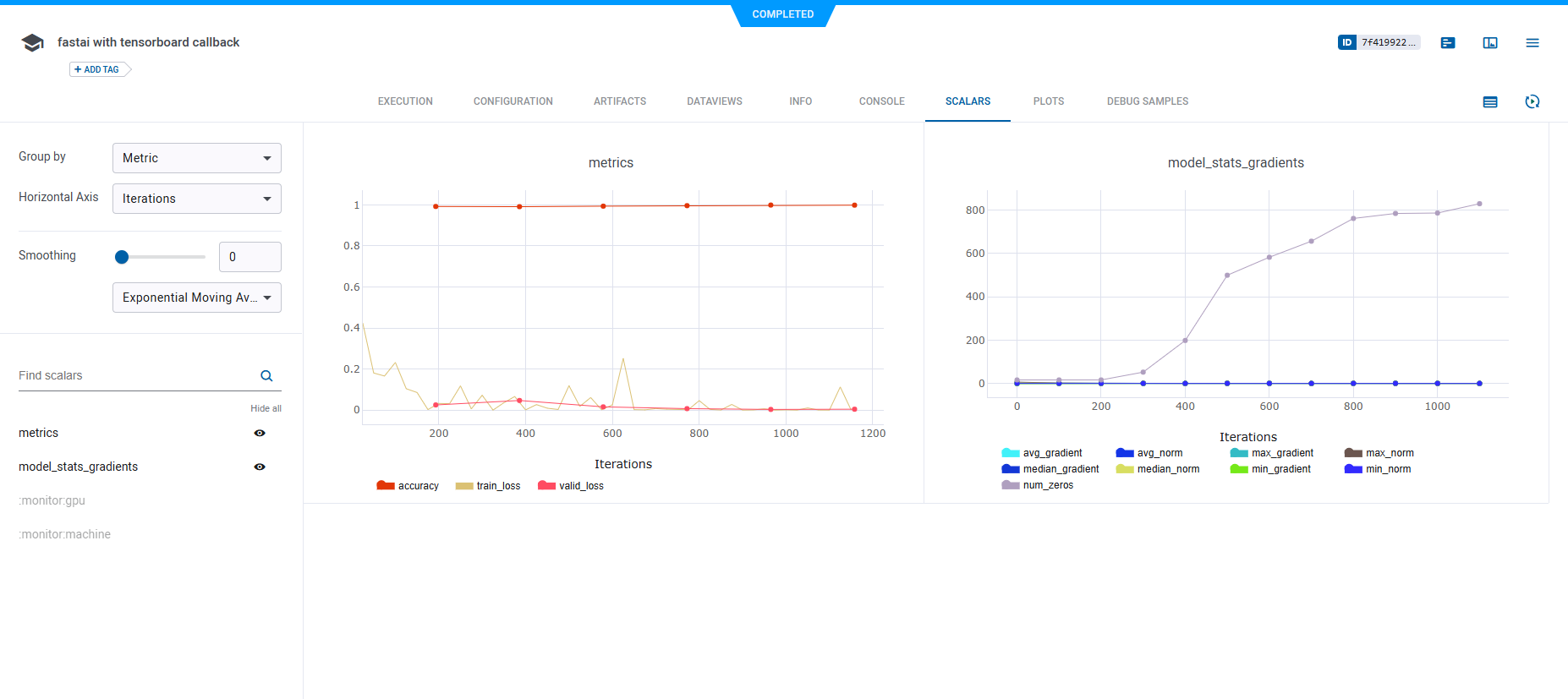The height and width of the screenshot is (699, 1568).
Task: Click the experiment graduation cap icon
Action: (32, 43)
